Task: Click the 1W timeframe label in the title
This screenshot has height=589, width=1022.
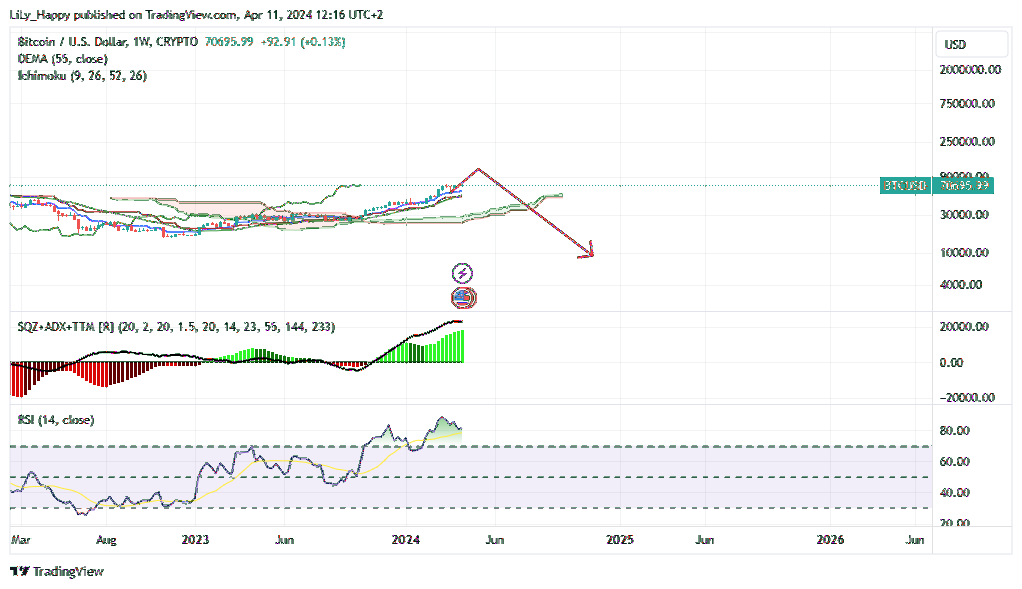Action: click(x=141, y=42)
